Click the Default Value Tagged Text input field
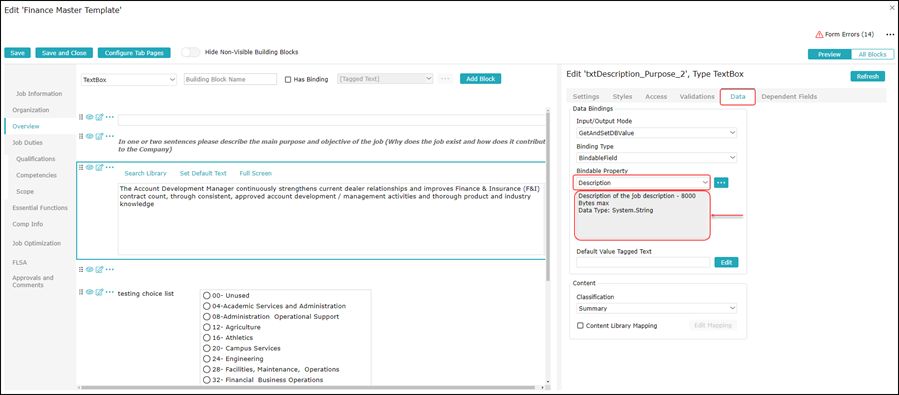899x395 pixels. 643,262
